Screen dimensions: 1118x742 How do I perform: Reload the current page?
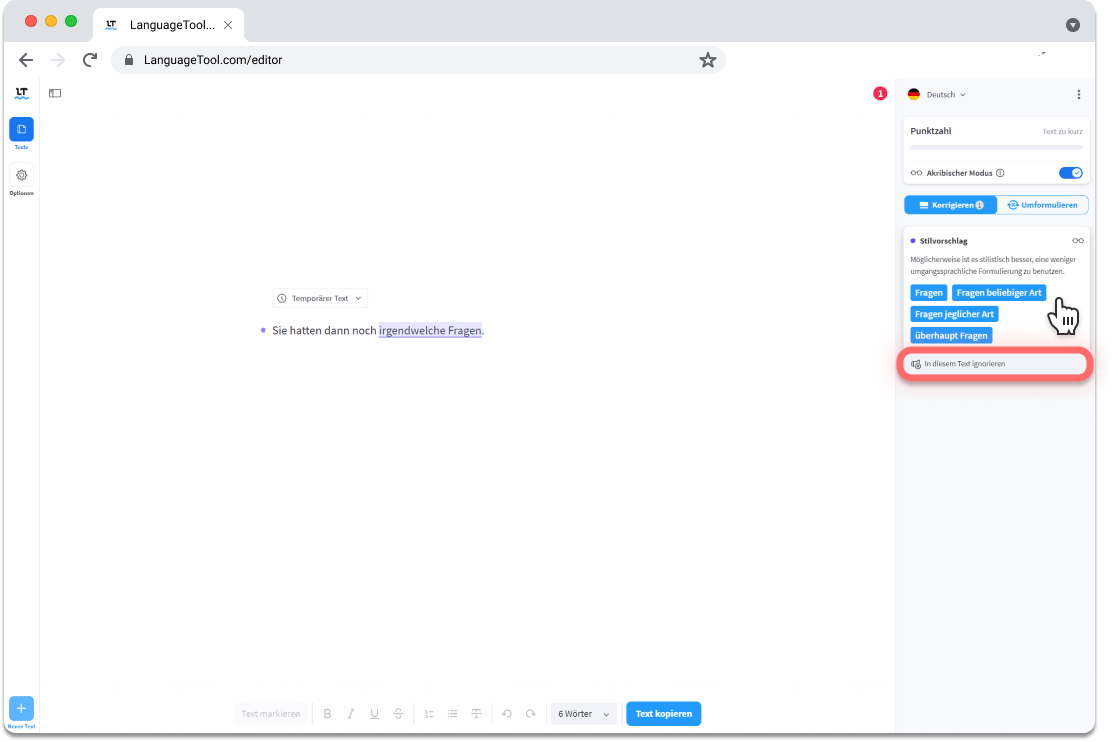coord(90,60)
